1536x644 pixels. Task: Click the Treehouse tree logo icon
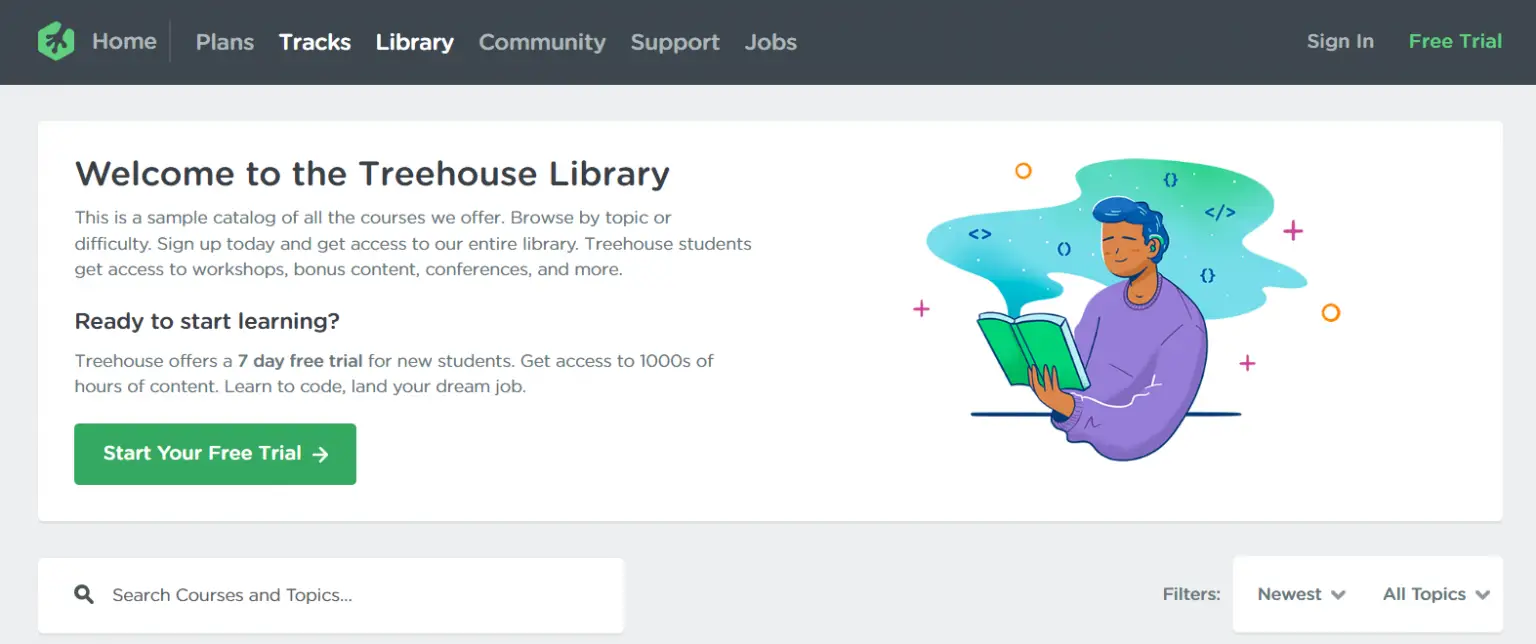(55, 41)
